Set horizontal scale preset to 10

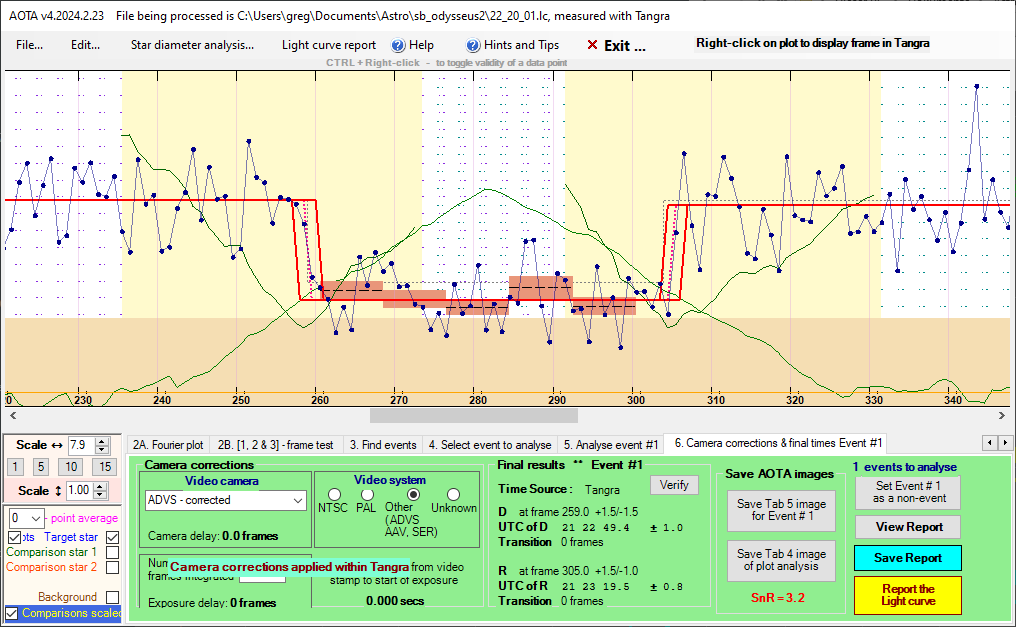coord(71,466)
